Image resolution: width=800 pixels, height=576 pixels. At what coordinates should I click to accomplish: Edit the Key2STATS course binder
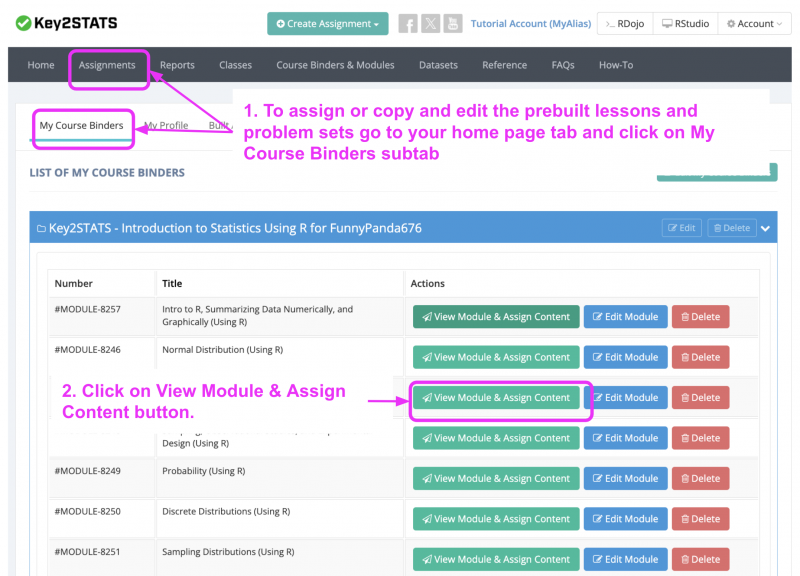(x=682, y=228)
